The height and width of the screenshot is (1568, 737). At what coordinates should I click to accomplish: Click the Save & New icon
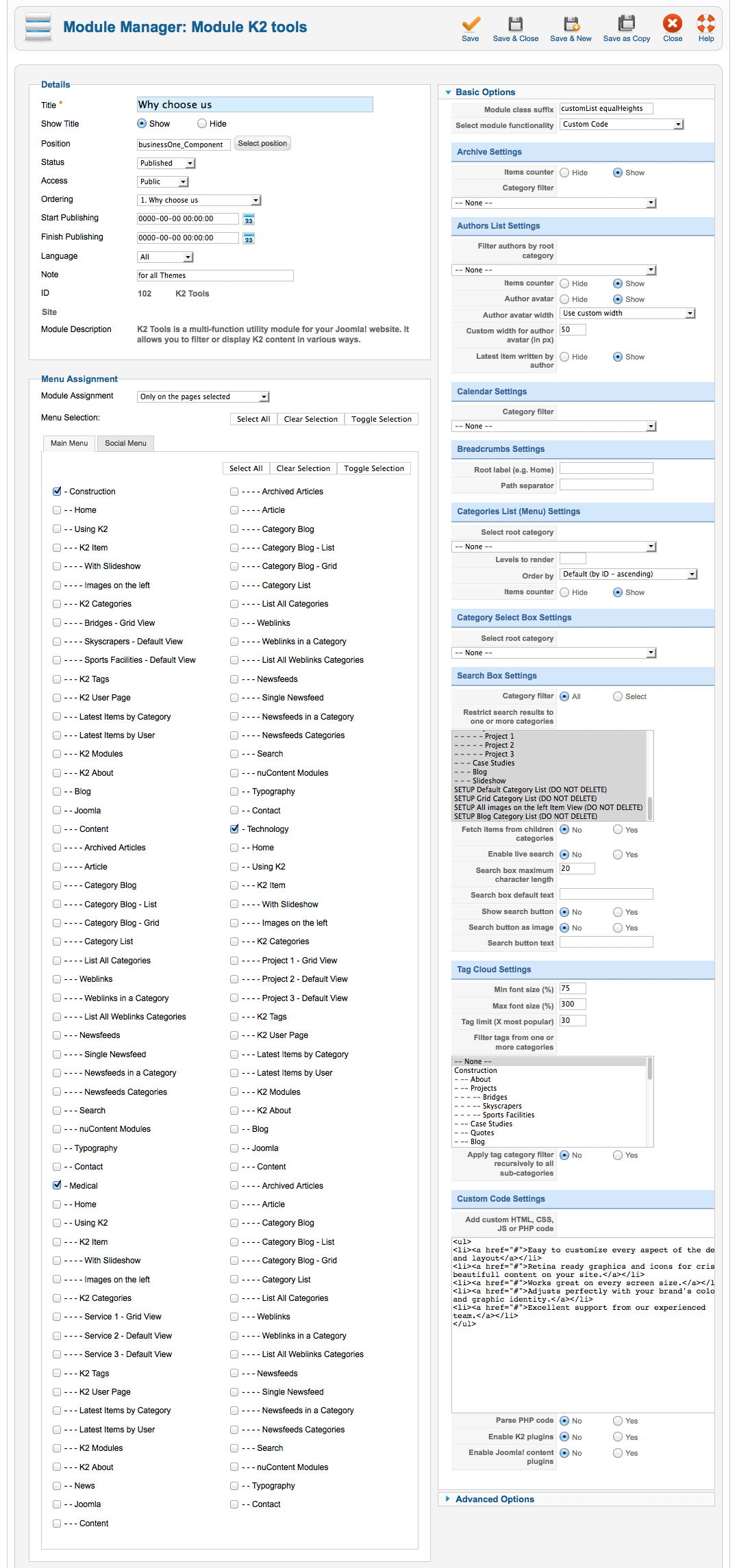[571, 24]
